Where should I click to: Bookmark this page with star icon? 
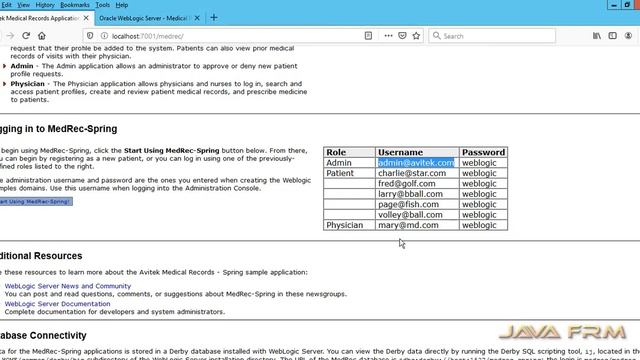point(416,36)
